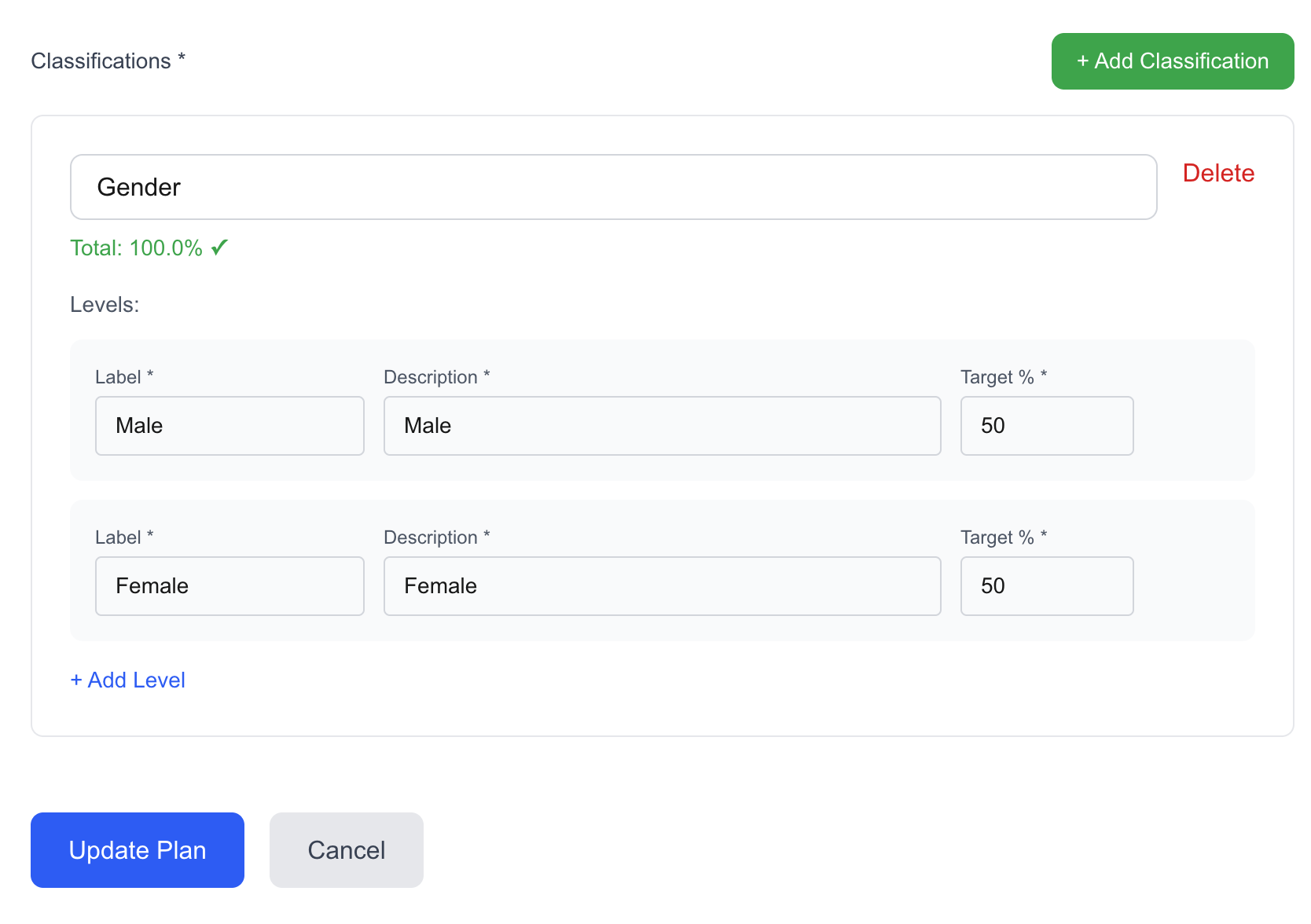The image size is (1311, 924).
Task: Select the Gender classification name field
Action: coord(613,187)
